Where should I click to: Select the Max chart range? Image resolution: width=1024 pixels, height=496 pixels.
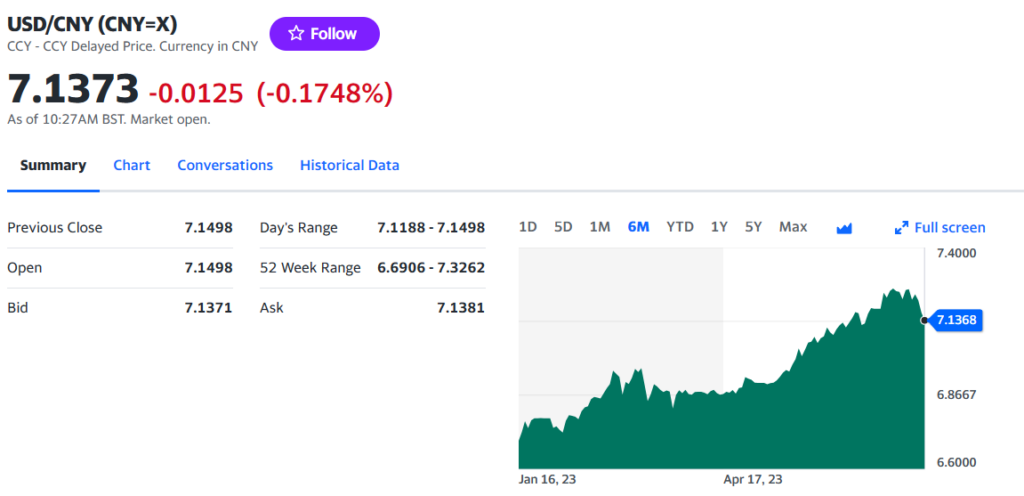tap(793, 227)
